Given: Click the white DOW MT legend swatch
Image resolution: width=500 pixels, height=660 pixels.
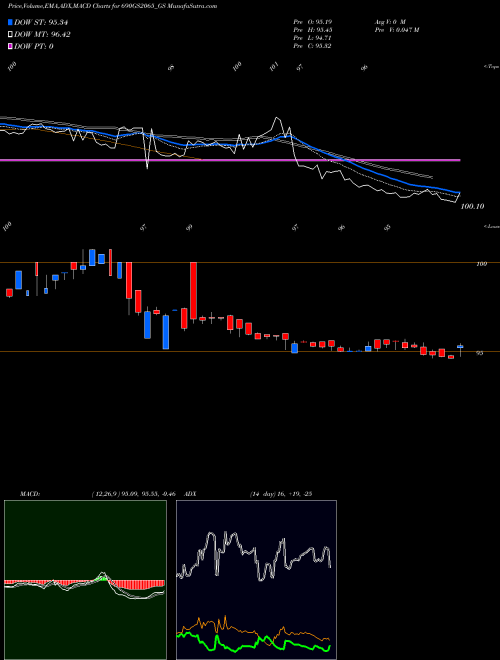Looking at the screenshot, I should (x=11, y=35).
